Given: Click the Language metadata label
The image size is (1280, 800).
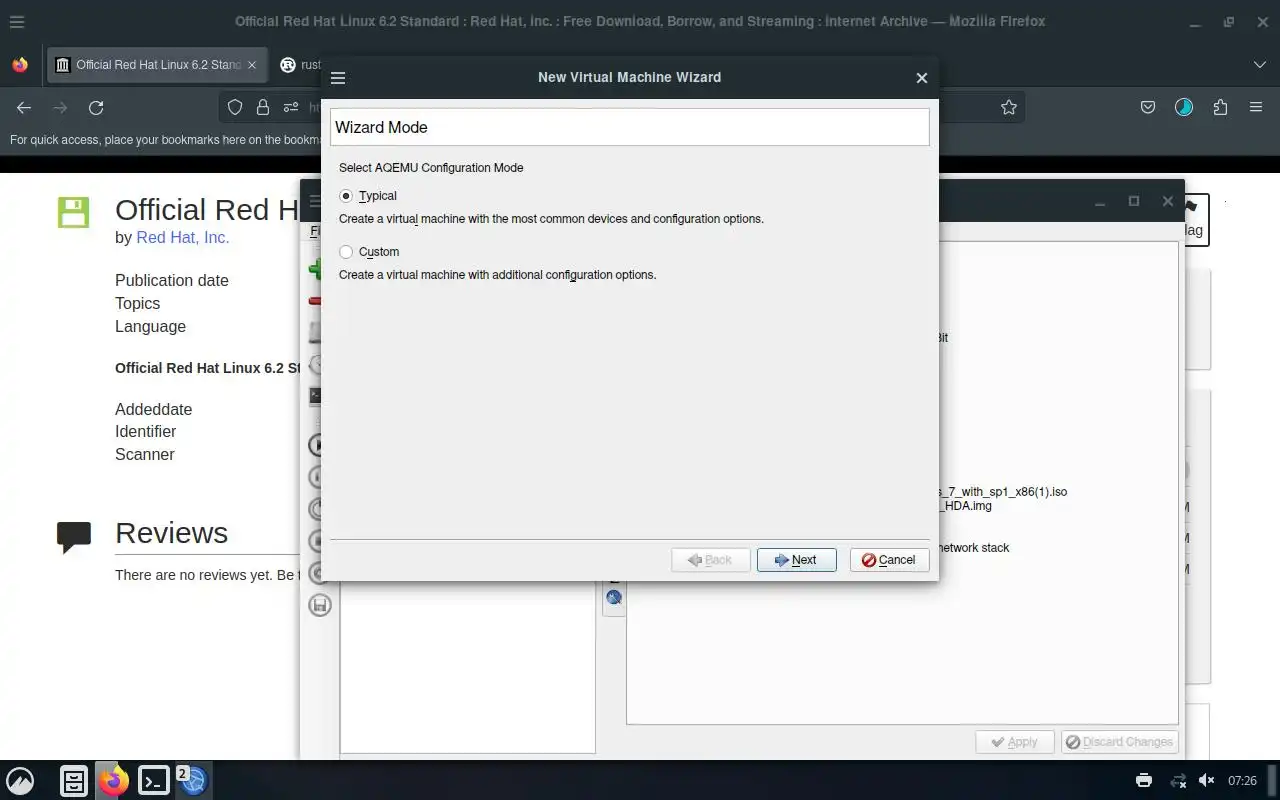Looking at the screenshot, I should pos(150,327).
